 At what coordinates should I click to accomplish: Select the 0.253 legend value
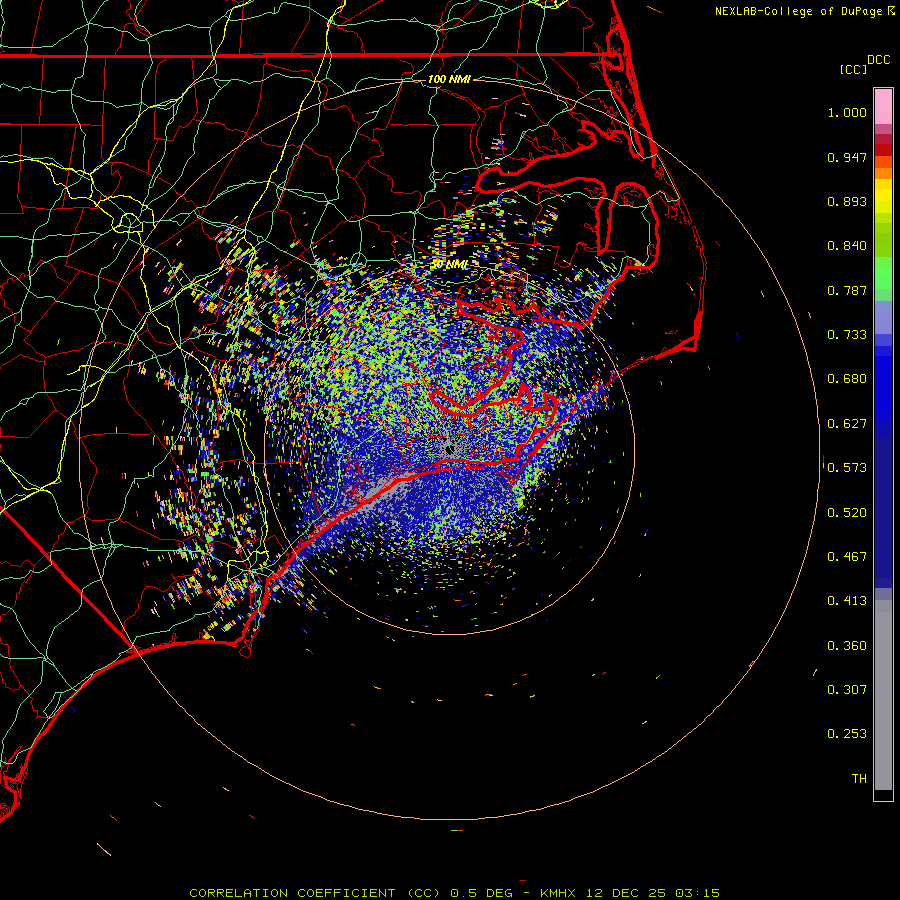847,734
